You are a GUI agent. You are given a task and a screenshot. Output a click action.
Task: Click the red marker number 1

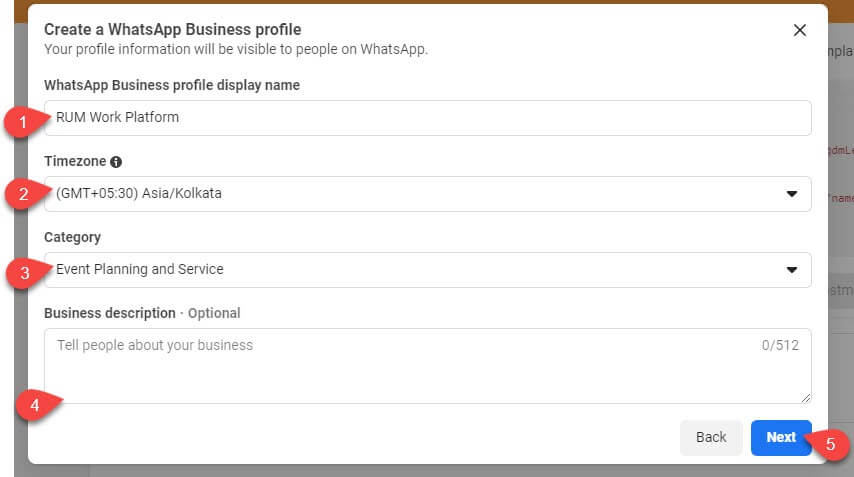(23, 122)
